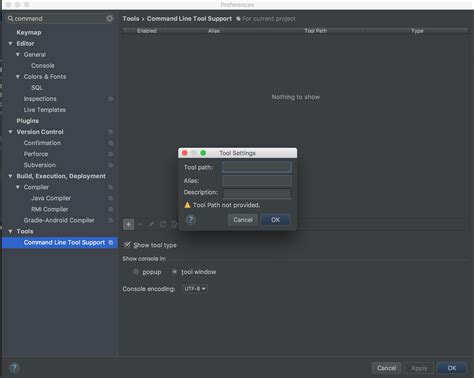Open the Console encoding UTF-8 dropdown
The height and width of the screenshot is (378, 474).
[195, 289]
